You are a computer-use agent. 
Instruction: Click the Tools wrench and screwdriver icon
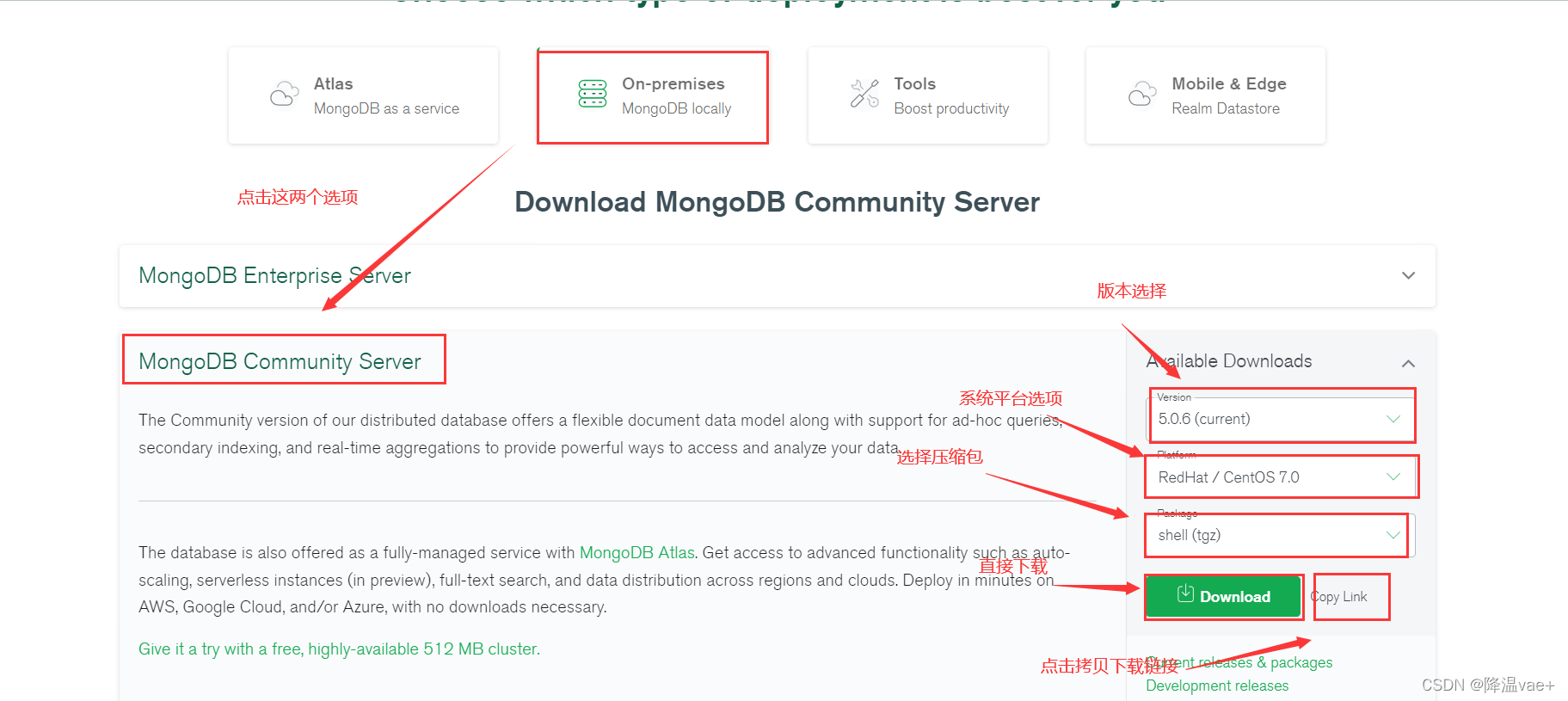click(x=864, y=94)
